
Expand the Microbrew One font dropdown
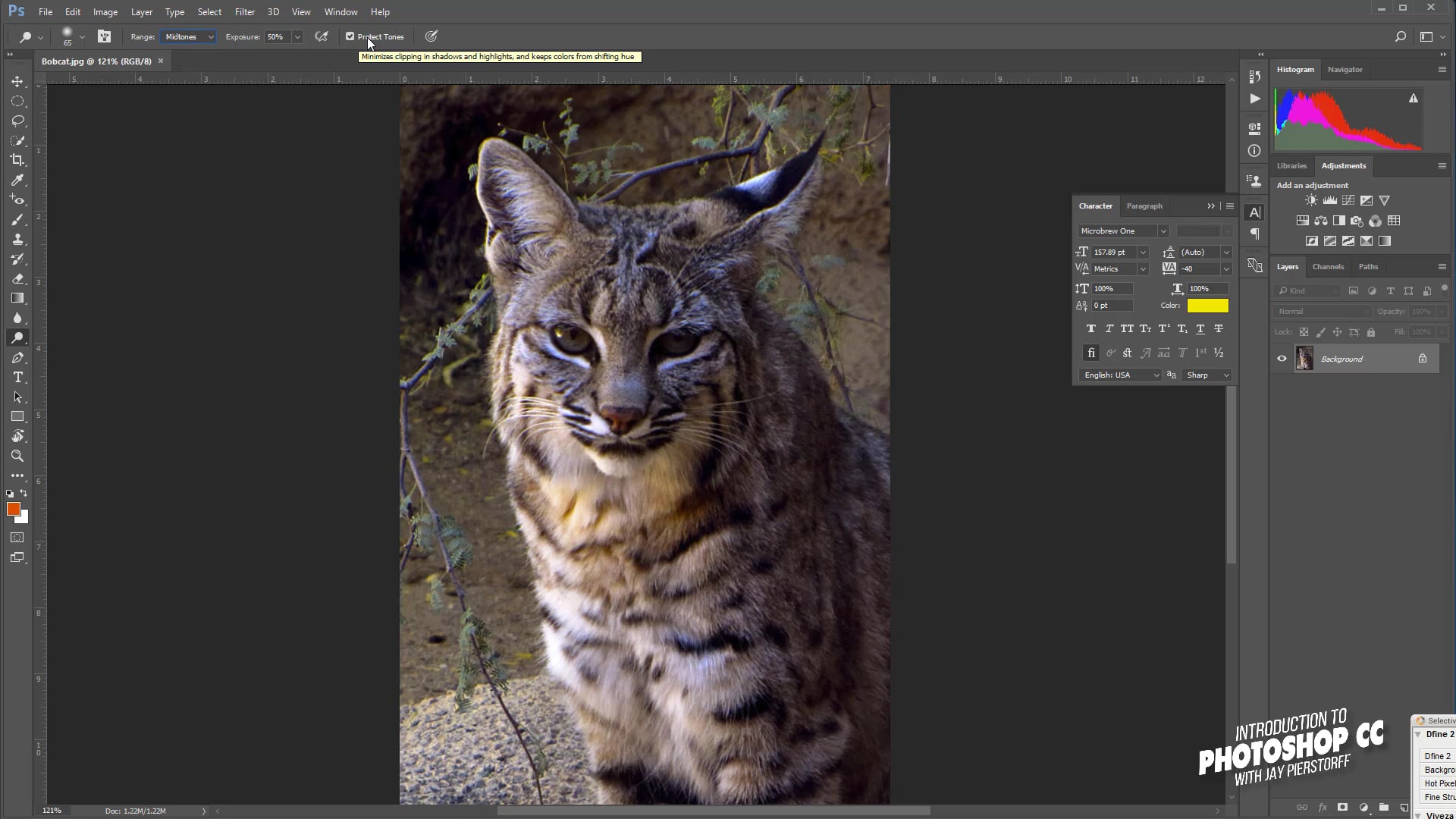(x=1163, y=231)
